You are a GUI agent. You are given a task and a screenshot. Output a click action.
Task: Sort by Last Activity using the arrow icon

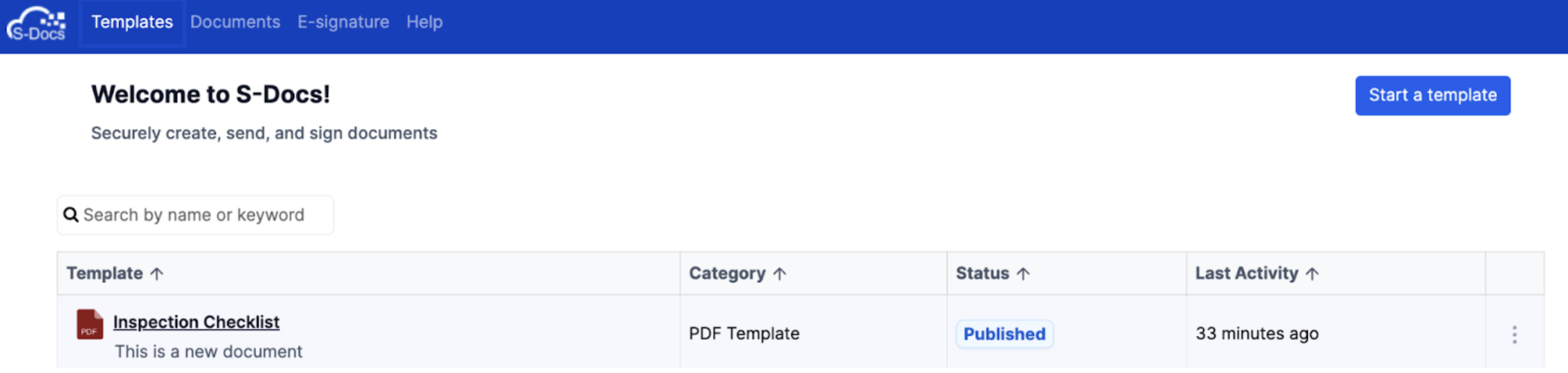click(x=1312, y=274)
